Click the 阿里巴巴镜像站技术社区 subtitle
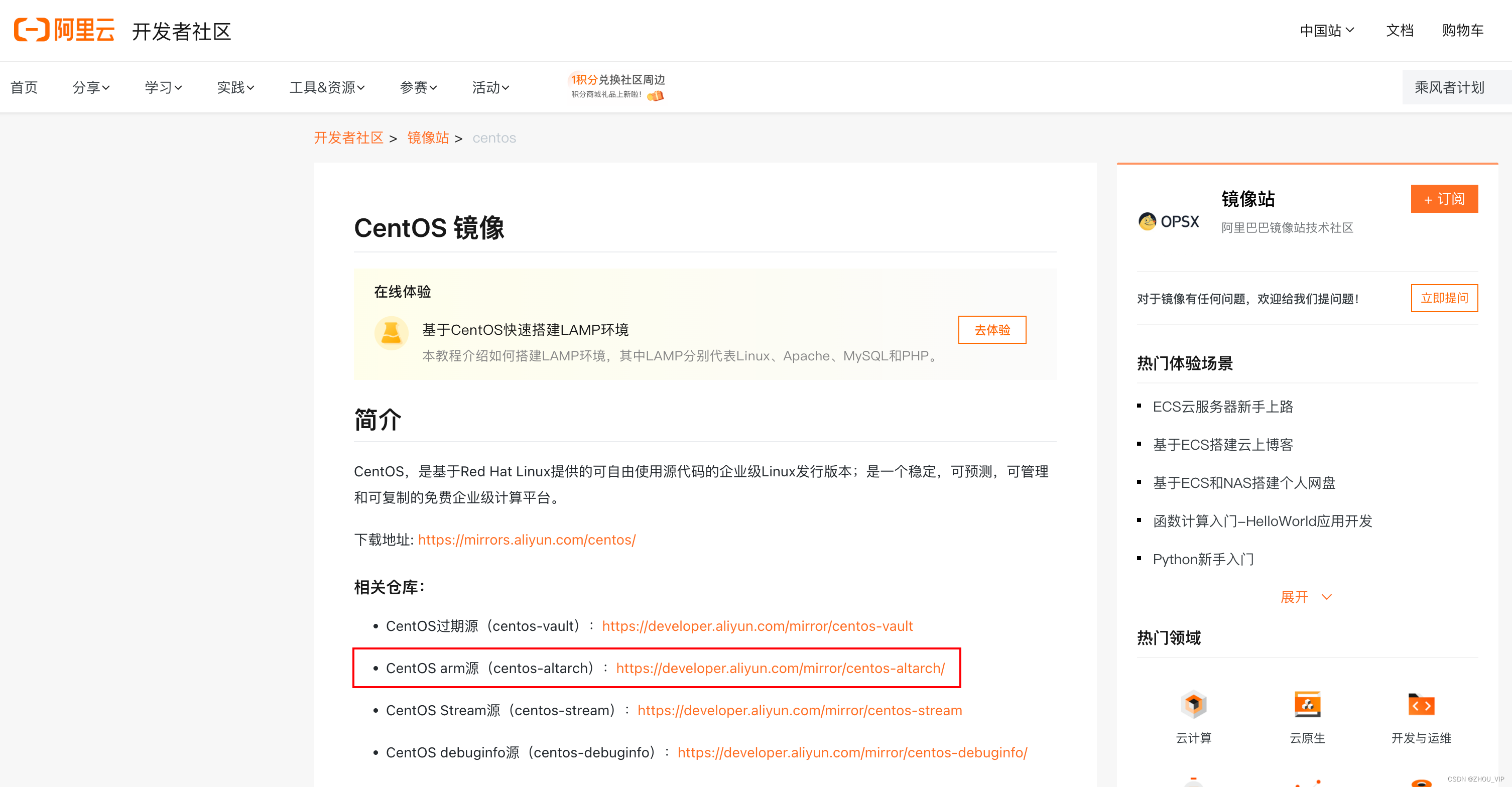Screen dimensions: 1512x787 tap(1287, 228)
